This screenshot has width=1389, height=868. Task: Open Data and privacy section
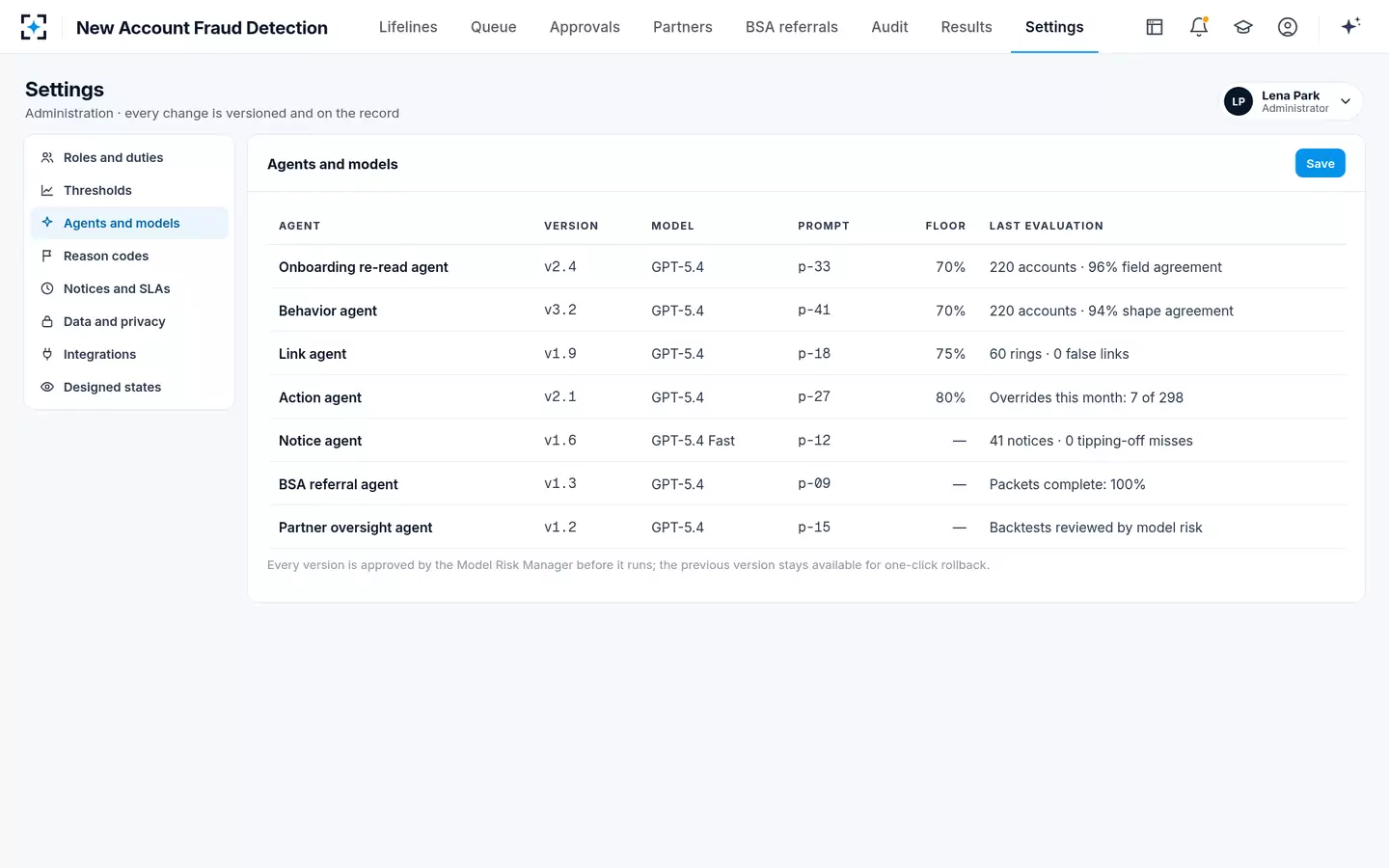(129, 321)
